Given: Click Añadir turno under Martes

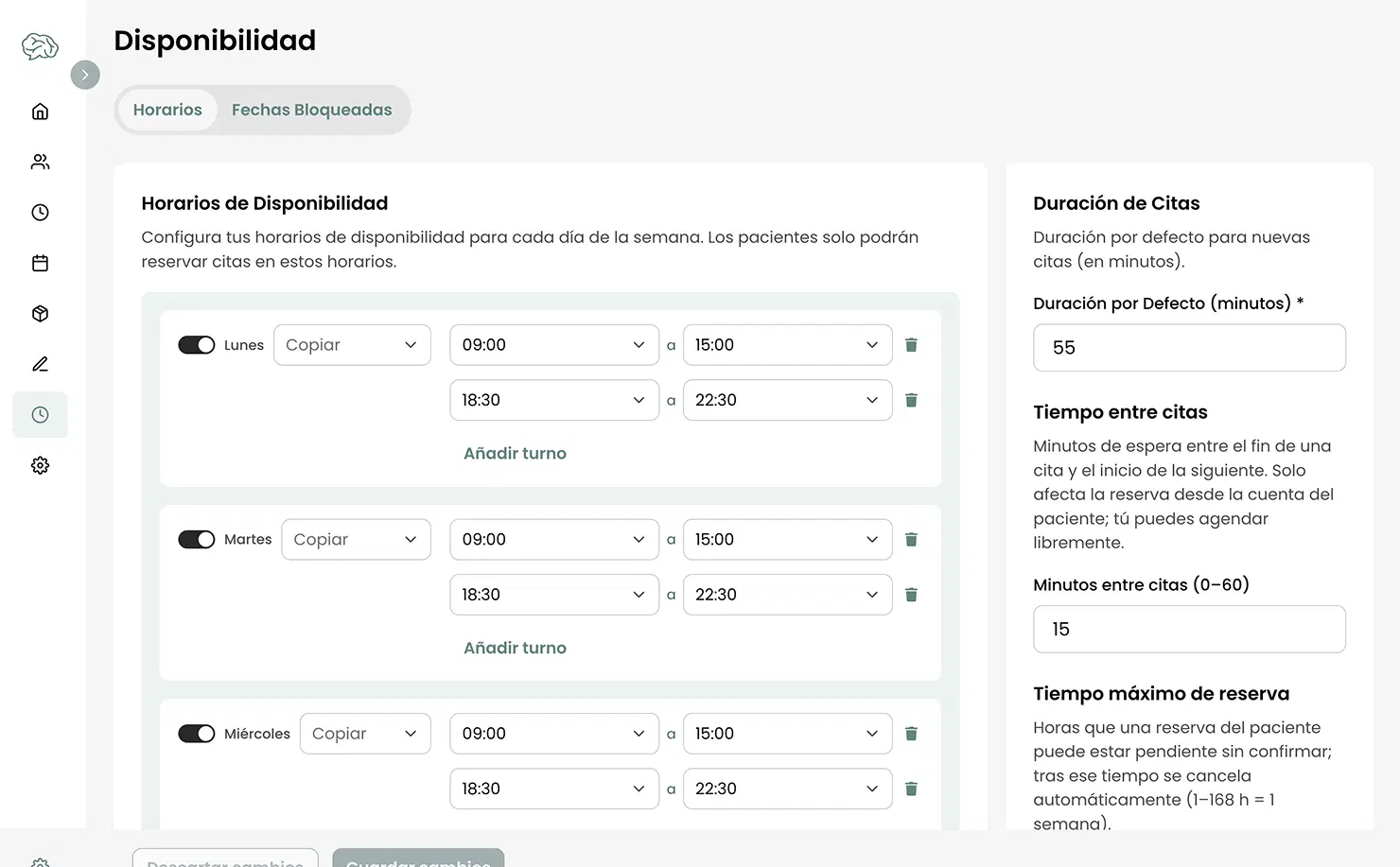Looking at the screenshot, I should coord(515,649).
